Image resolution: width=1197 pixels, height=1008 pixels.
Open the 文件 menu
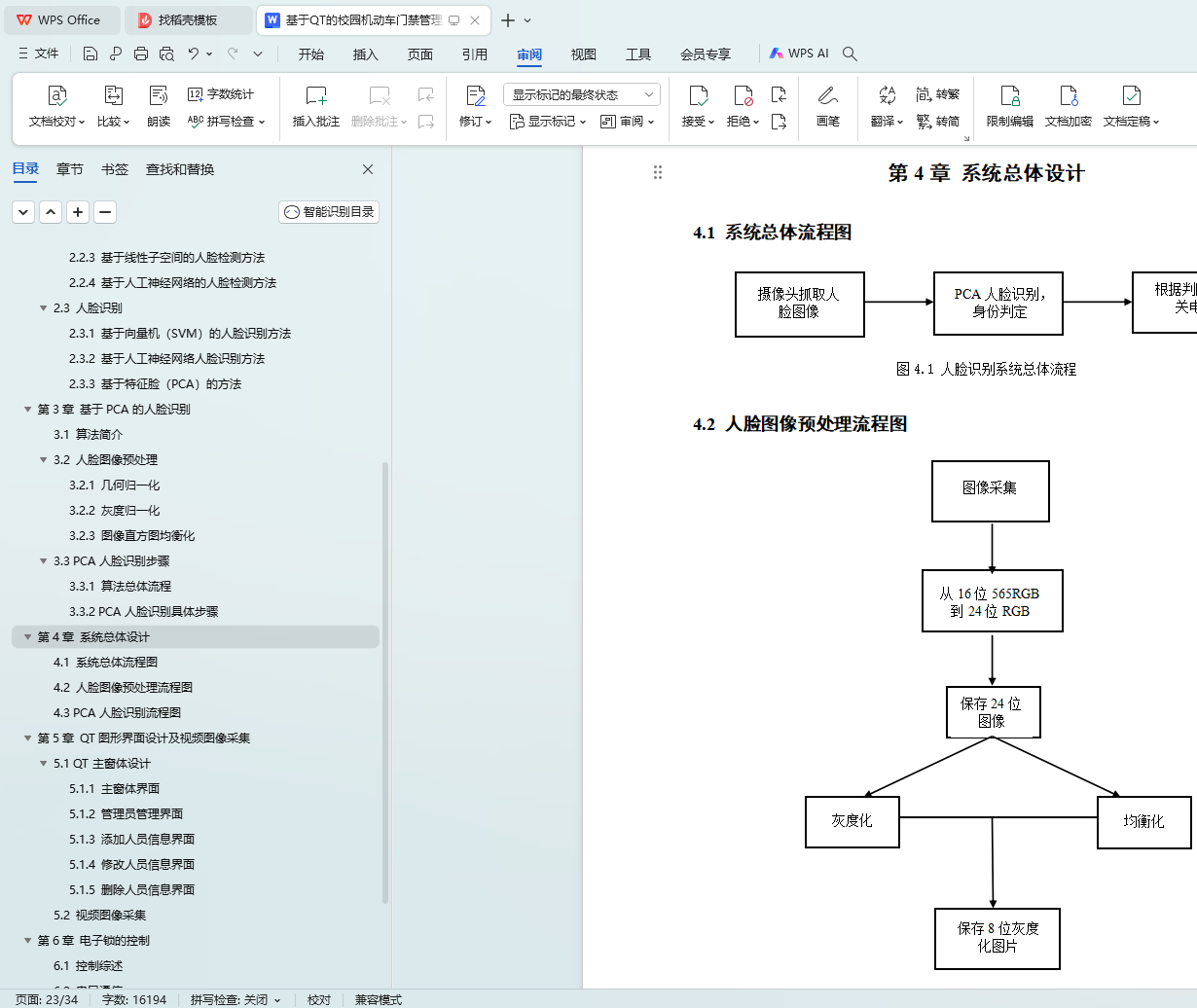[39, 54]
